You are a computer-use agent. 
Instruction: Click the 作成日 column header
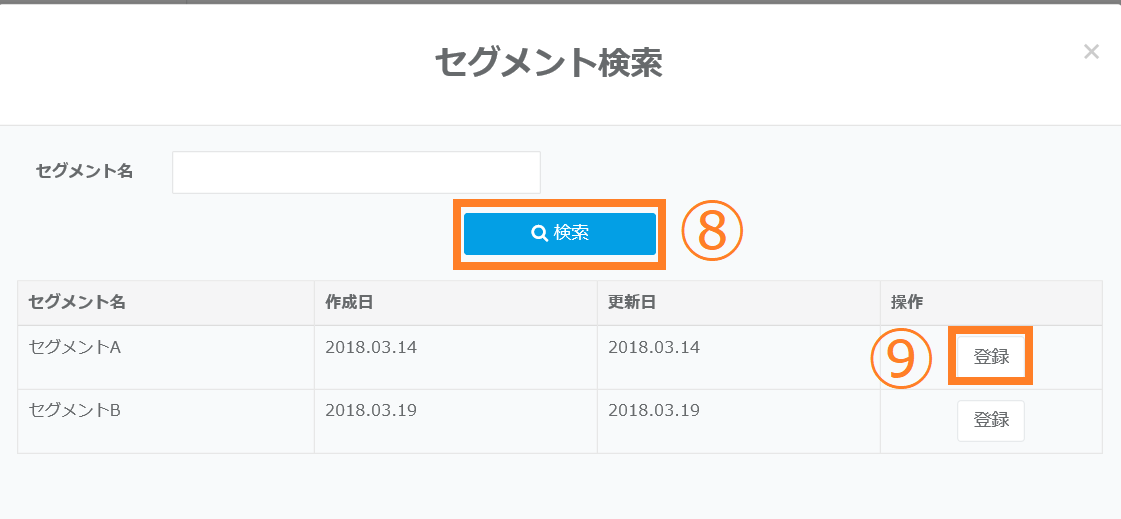(349, 302)
